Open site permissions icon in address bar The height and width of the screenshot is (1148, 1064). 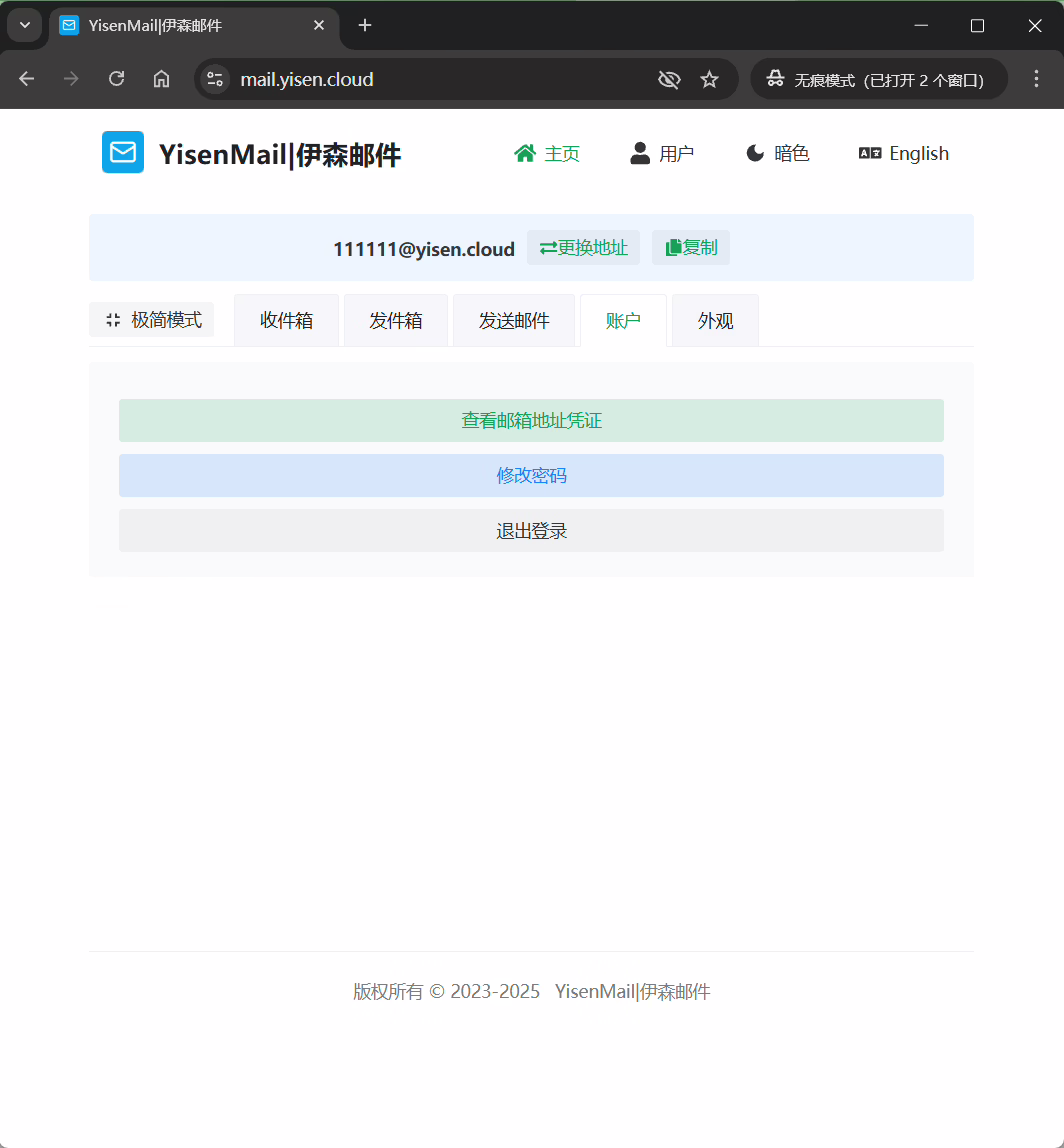point(214,78)
